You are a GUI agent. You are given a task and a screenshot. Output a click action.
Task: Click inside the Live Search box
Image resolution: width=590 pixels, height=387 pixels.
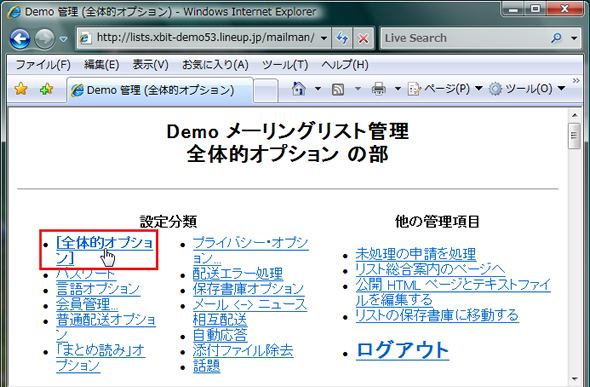[x=465, y=38]
